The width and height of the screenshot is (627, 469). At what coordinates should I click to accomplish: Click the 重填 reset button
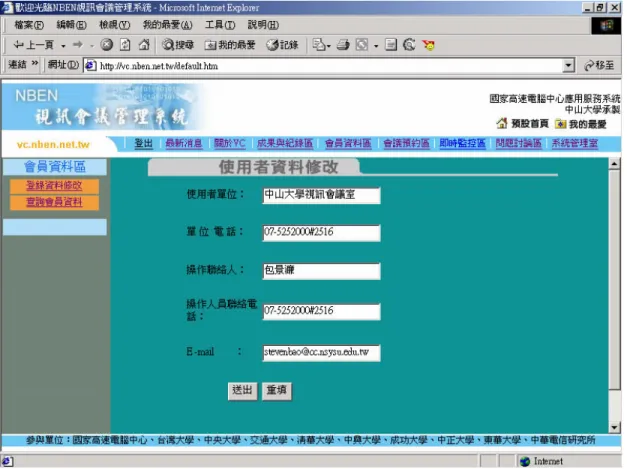pos(277,390)
